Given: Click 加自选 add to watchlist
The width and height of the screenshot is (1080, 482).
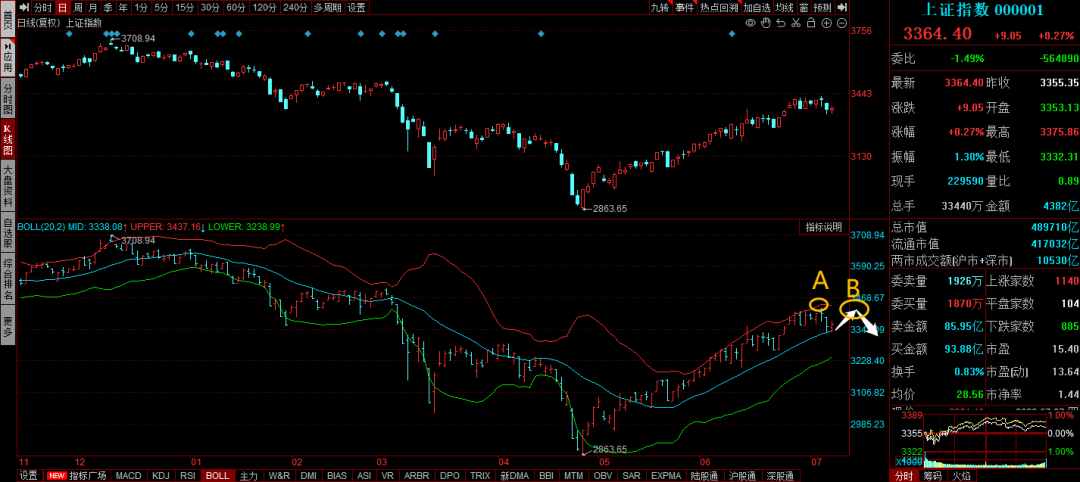Looking at the screenshot, I should (x=756, y=8).
